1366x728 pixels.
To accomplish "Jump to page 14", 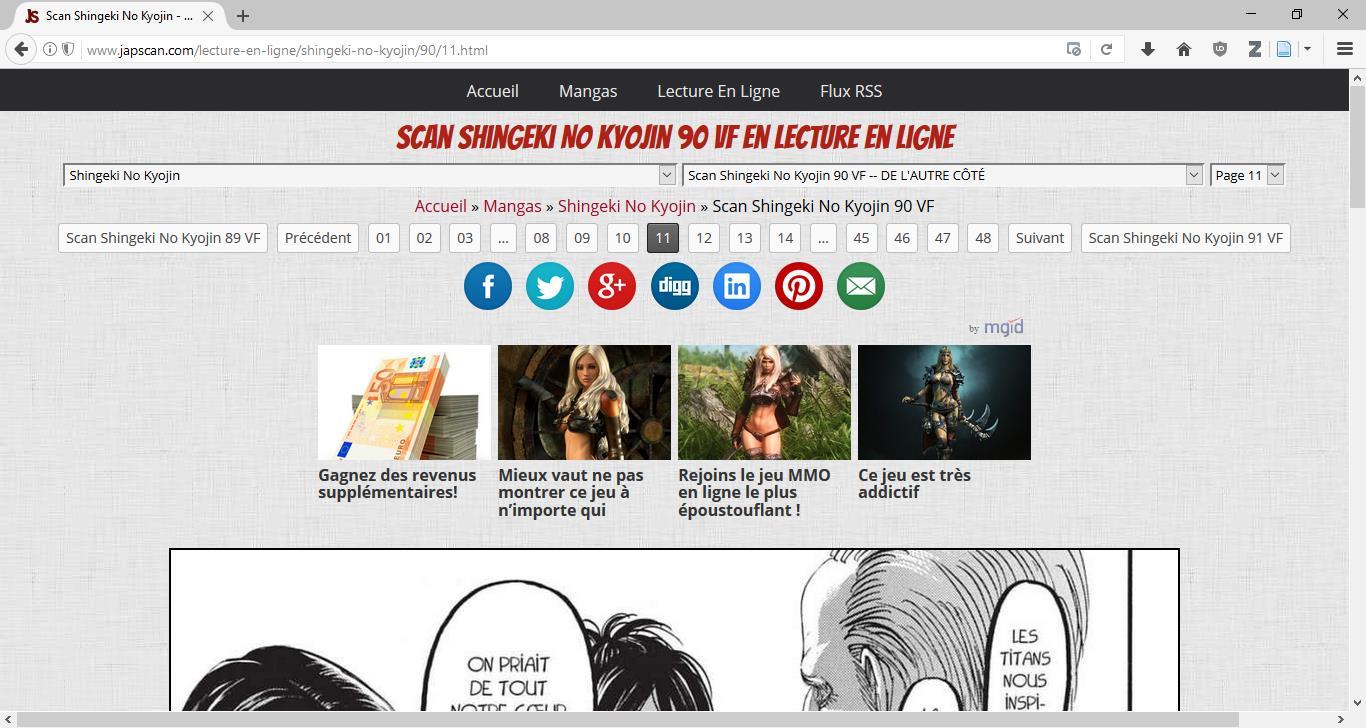I will pos(785,238).
